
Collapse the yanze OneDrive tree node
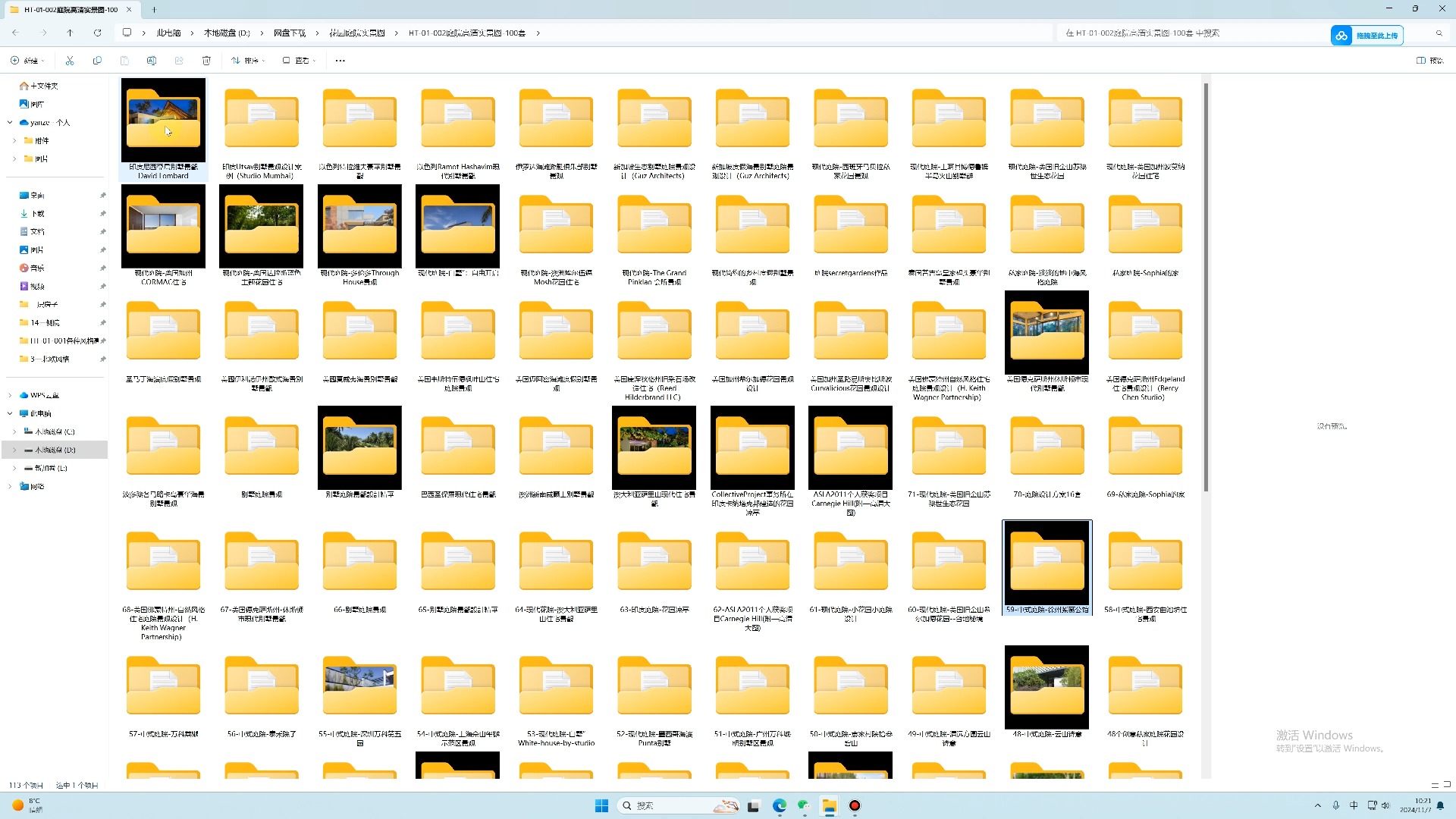pos(10,122)
